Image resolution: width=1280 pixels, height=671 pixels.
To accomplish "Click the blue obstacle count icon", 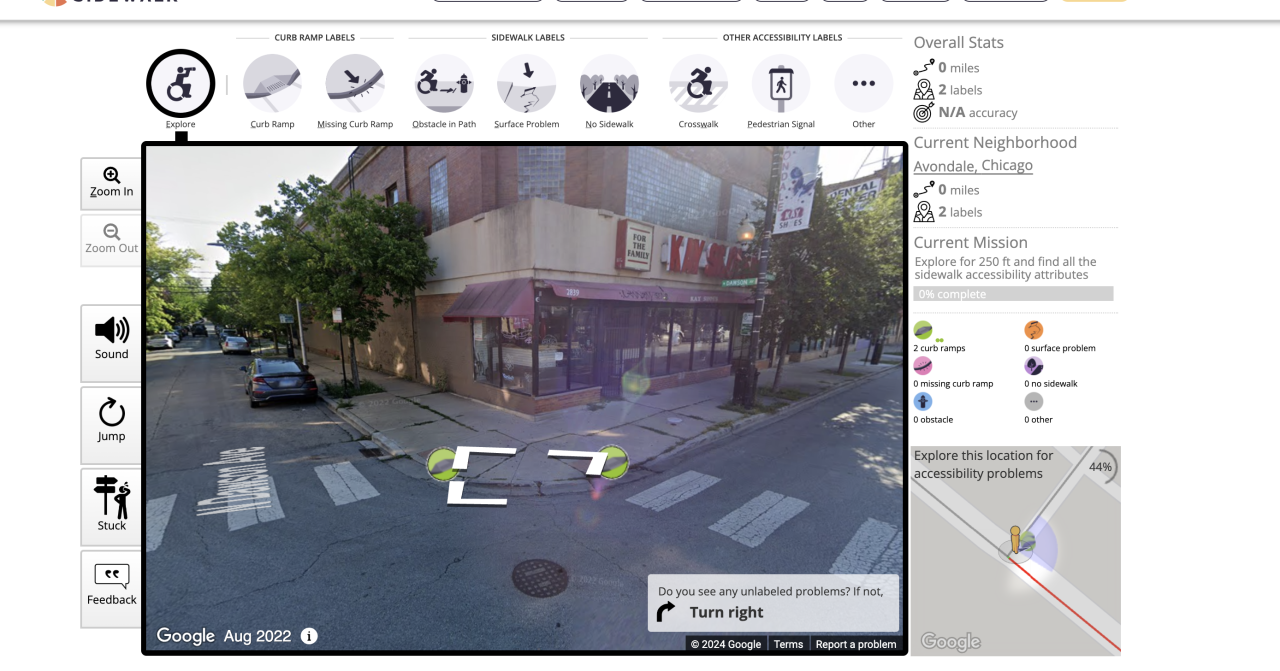I will tap(923, 401).
